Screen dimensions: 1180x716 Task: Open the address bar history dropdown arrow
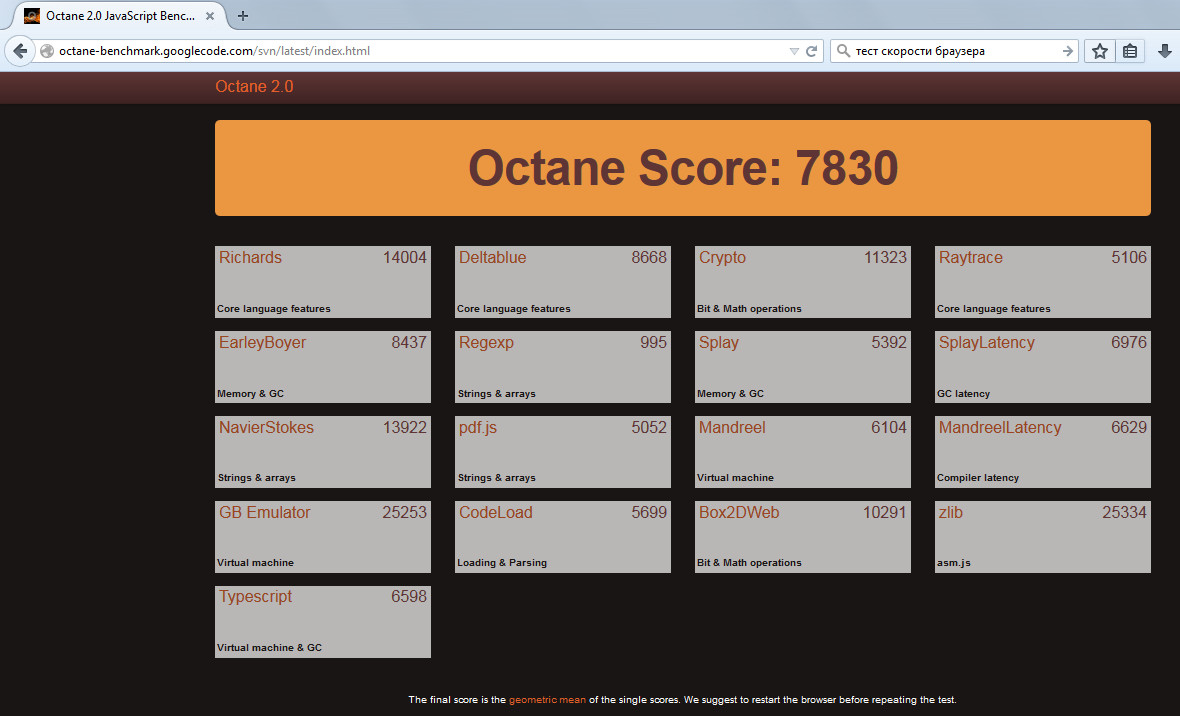[x=794, y=51]
